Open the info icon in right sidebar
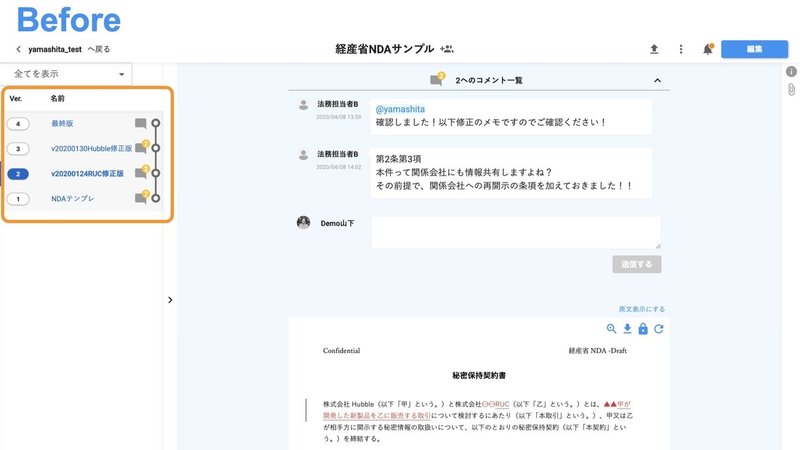 pos(791,71)
